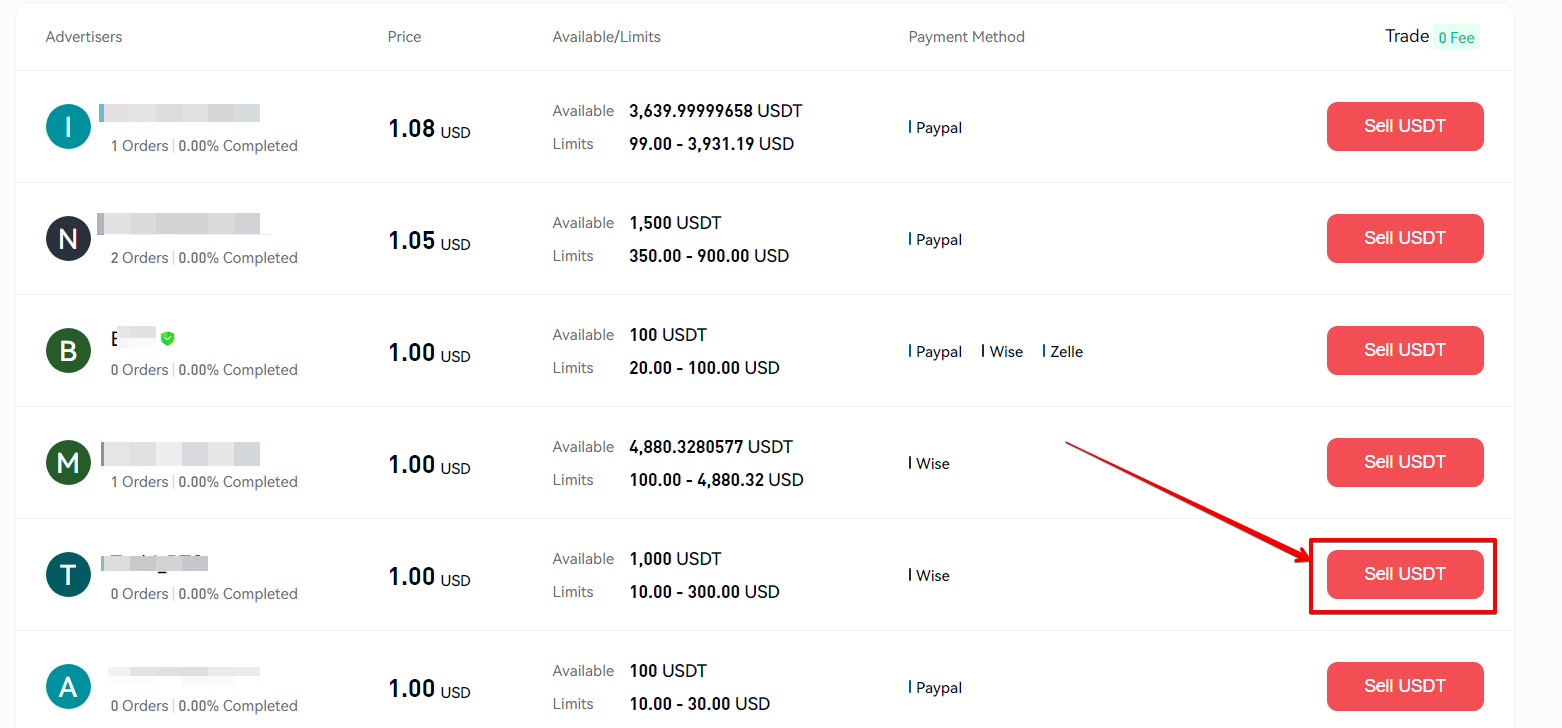Click the Payment Method column header

(966, 37)
